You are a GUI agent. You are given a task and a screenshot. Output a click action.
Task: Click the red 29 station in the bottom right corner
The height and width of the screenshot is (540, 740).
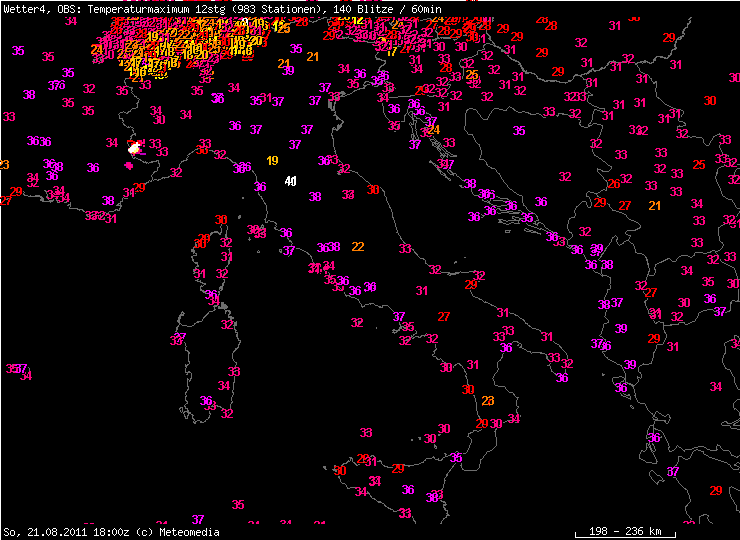[716, 490]
